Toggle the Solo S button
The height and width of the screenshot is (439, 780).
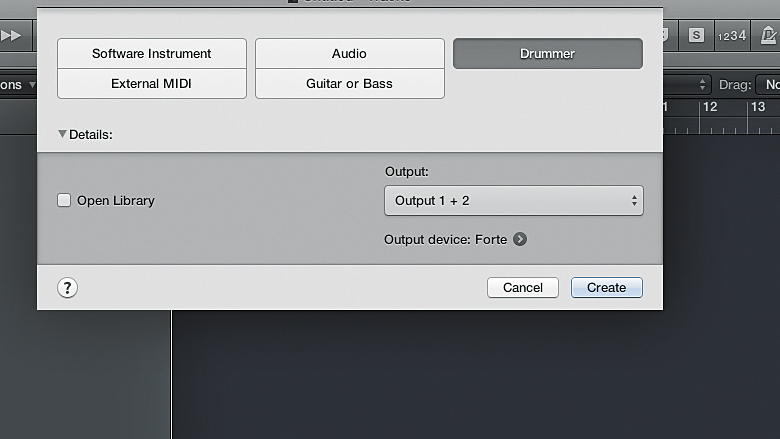tap(696, 35)
